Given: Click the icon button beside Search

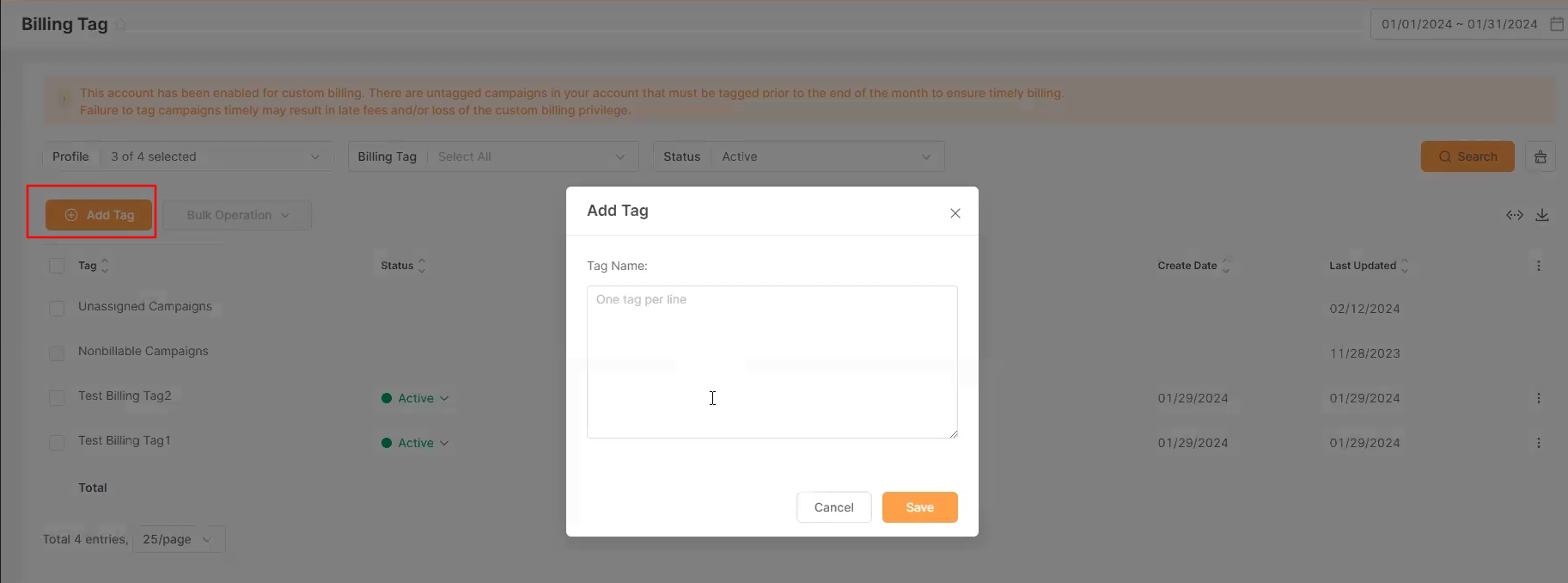Looking at the screenshot, I should tap(1540, 156).
